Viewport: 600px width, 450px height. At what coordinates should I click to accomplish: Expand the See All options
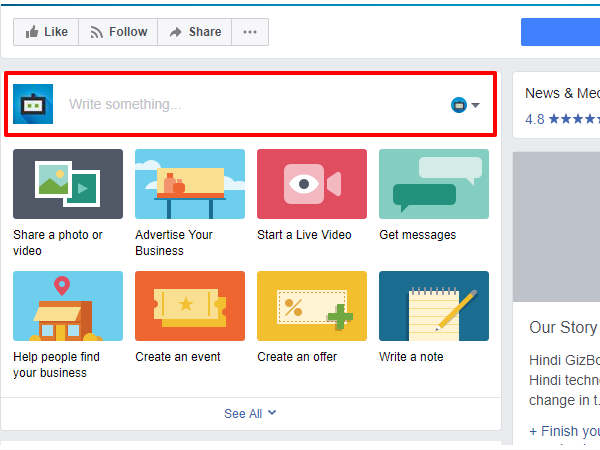point(250,413)
